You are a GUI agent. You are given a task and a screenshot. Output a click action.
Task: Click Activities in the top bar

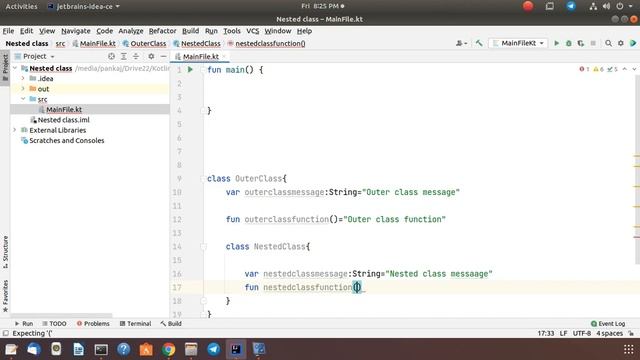pos(21,6)
